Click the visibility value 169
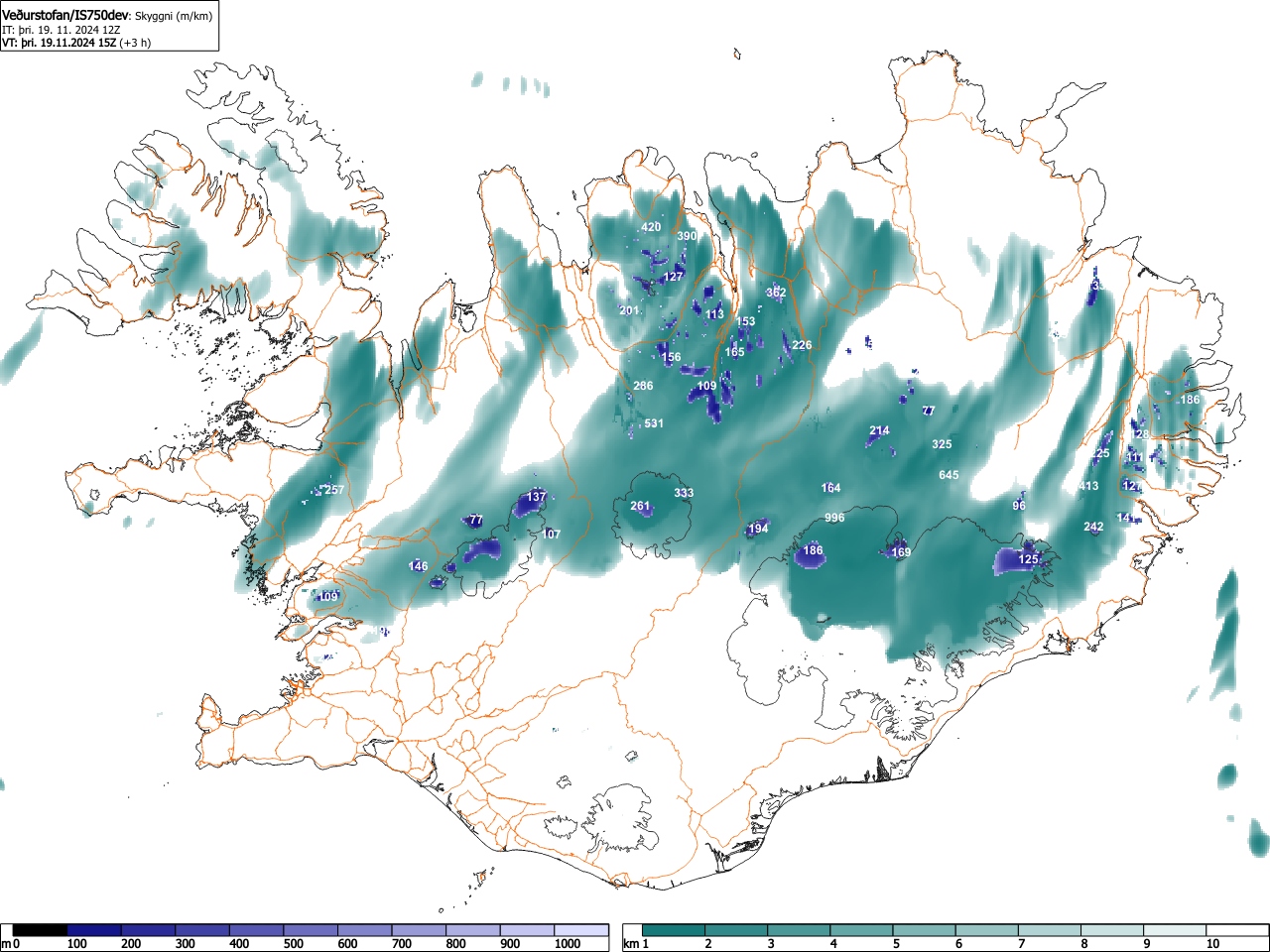The image size is (1270, 952). click(x=901, y=552)
